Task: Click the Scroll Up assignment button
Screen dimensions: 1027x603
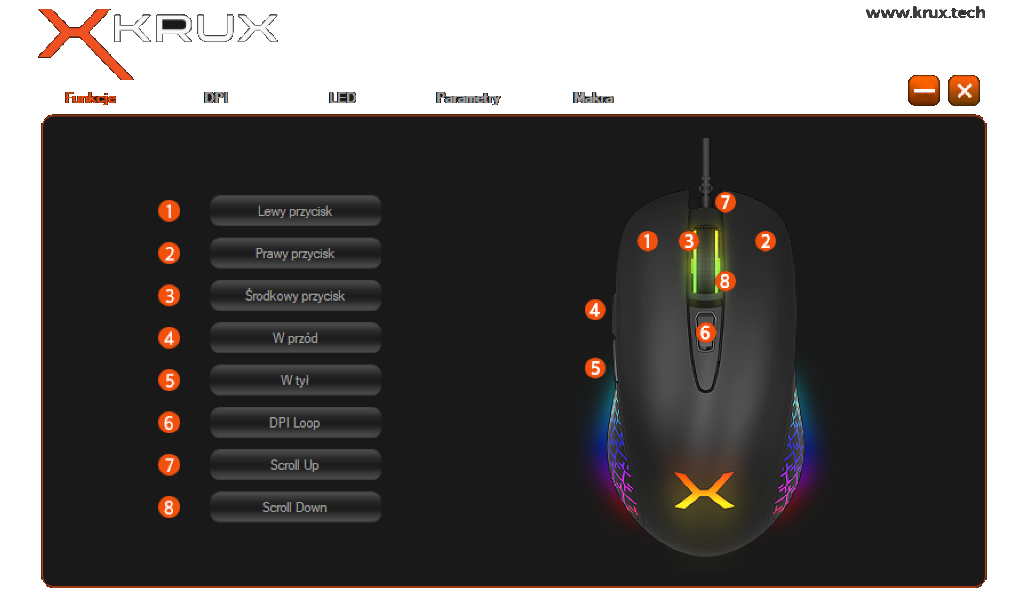Action: tap(295, 465)
